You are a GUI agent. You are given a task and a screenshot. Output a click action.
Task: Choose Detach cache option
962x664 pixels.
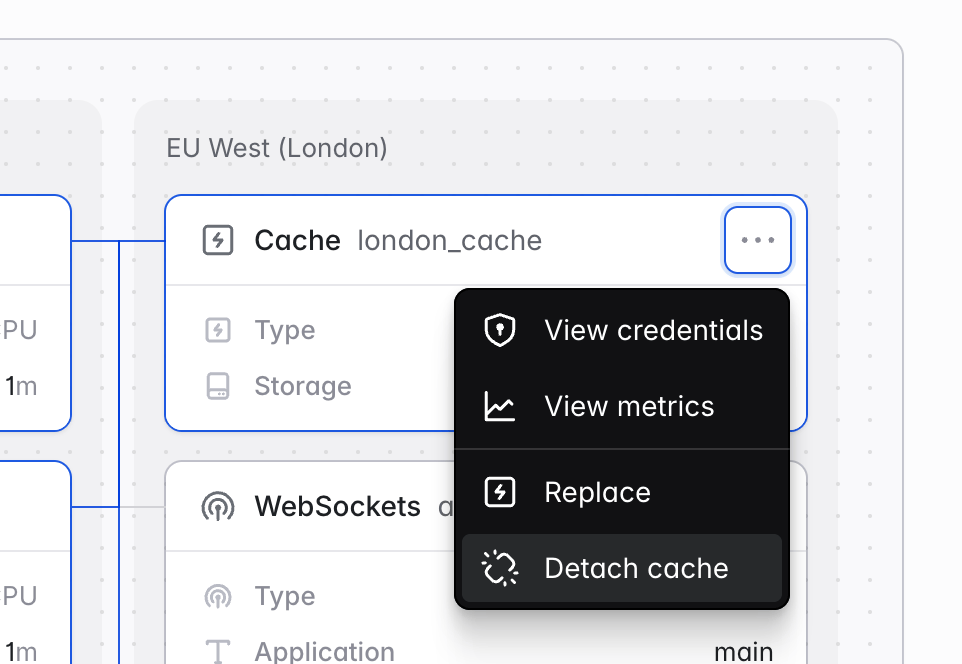pos(621,568)
